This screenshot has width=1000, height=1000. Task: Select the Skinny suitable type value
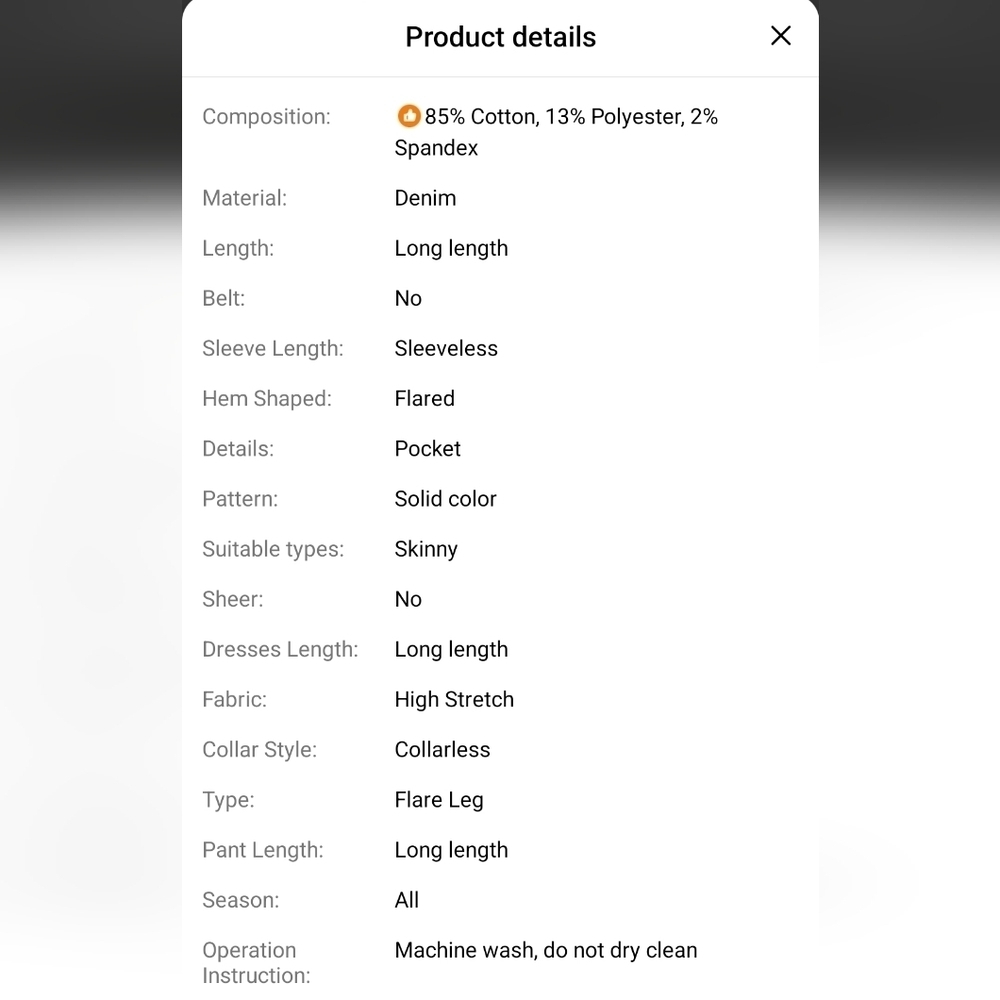(x=426, y=549)
